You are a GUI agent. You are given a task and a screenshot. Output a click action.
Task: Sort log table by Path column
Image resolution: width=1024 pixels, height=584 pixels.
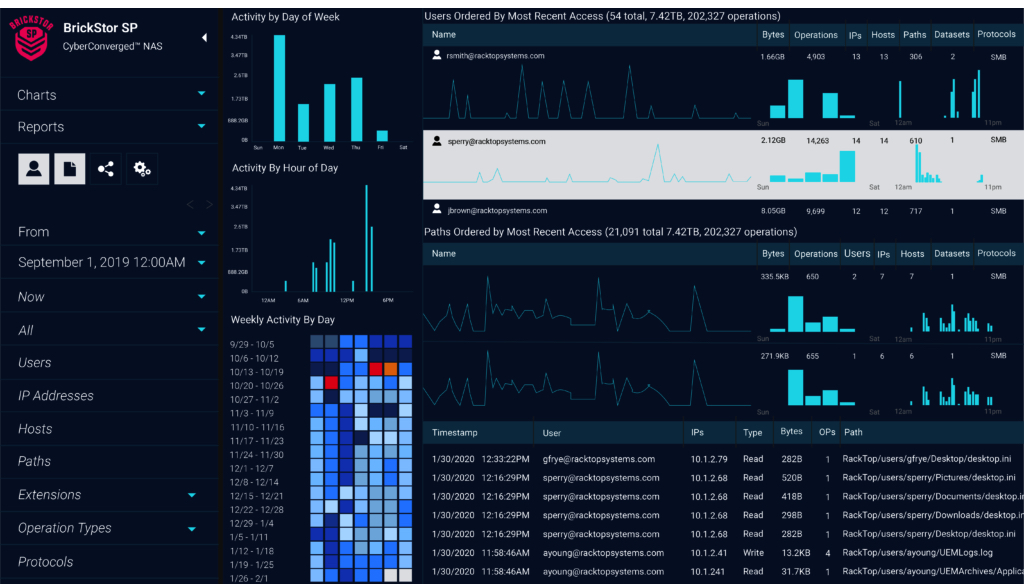pos(853,432)
